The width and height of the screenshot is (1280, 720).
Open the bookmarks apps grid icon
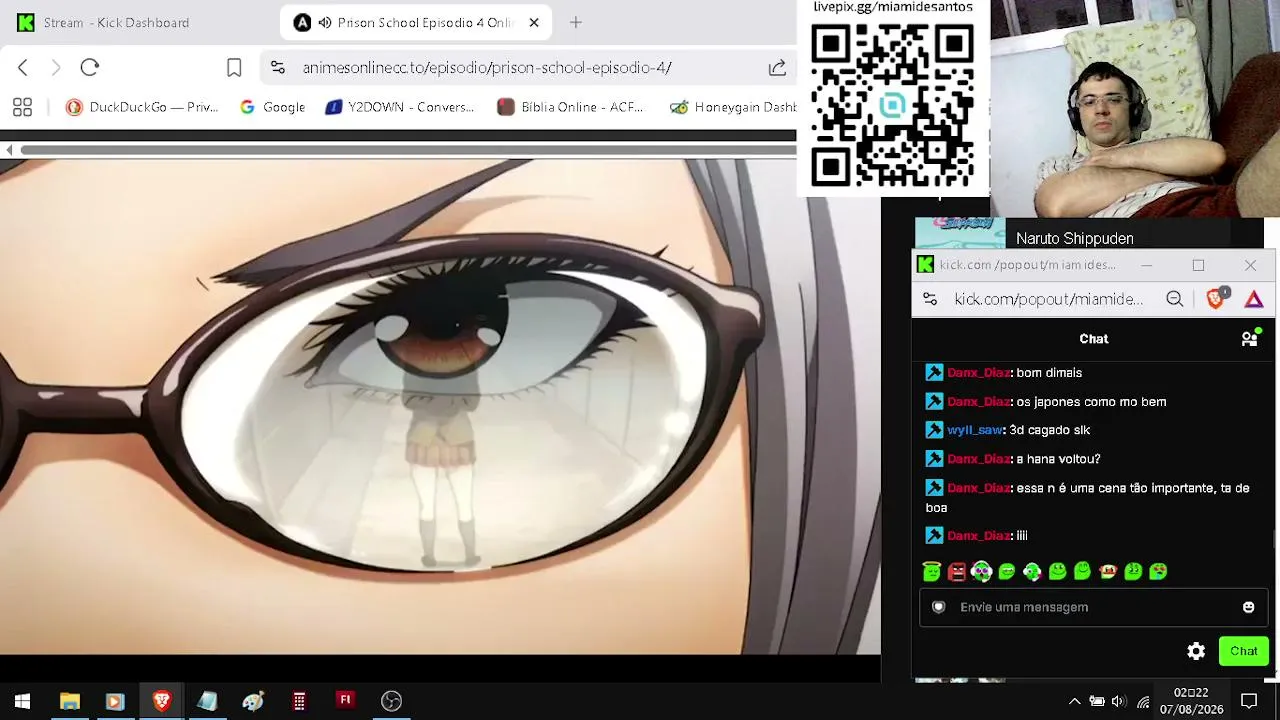pos(22,107)
